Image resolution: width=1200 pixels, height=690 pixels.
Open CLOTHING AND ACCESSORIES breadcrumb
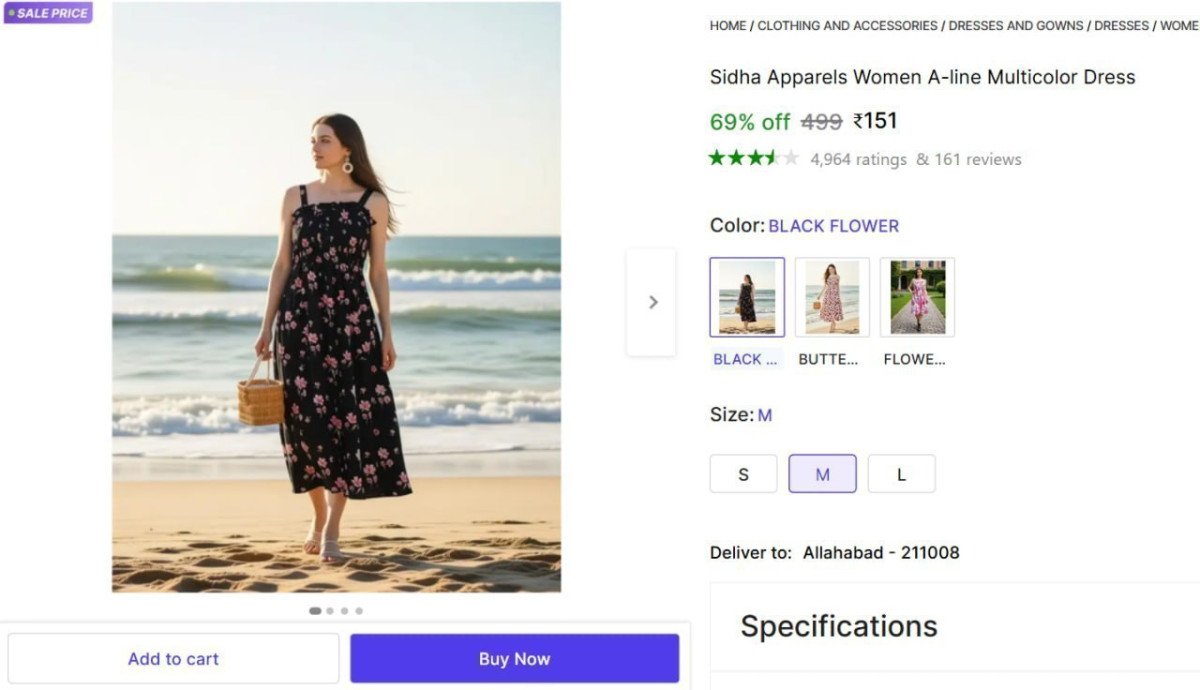848,25
